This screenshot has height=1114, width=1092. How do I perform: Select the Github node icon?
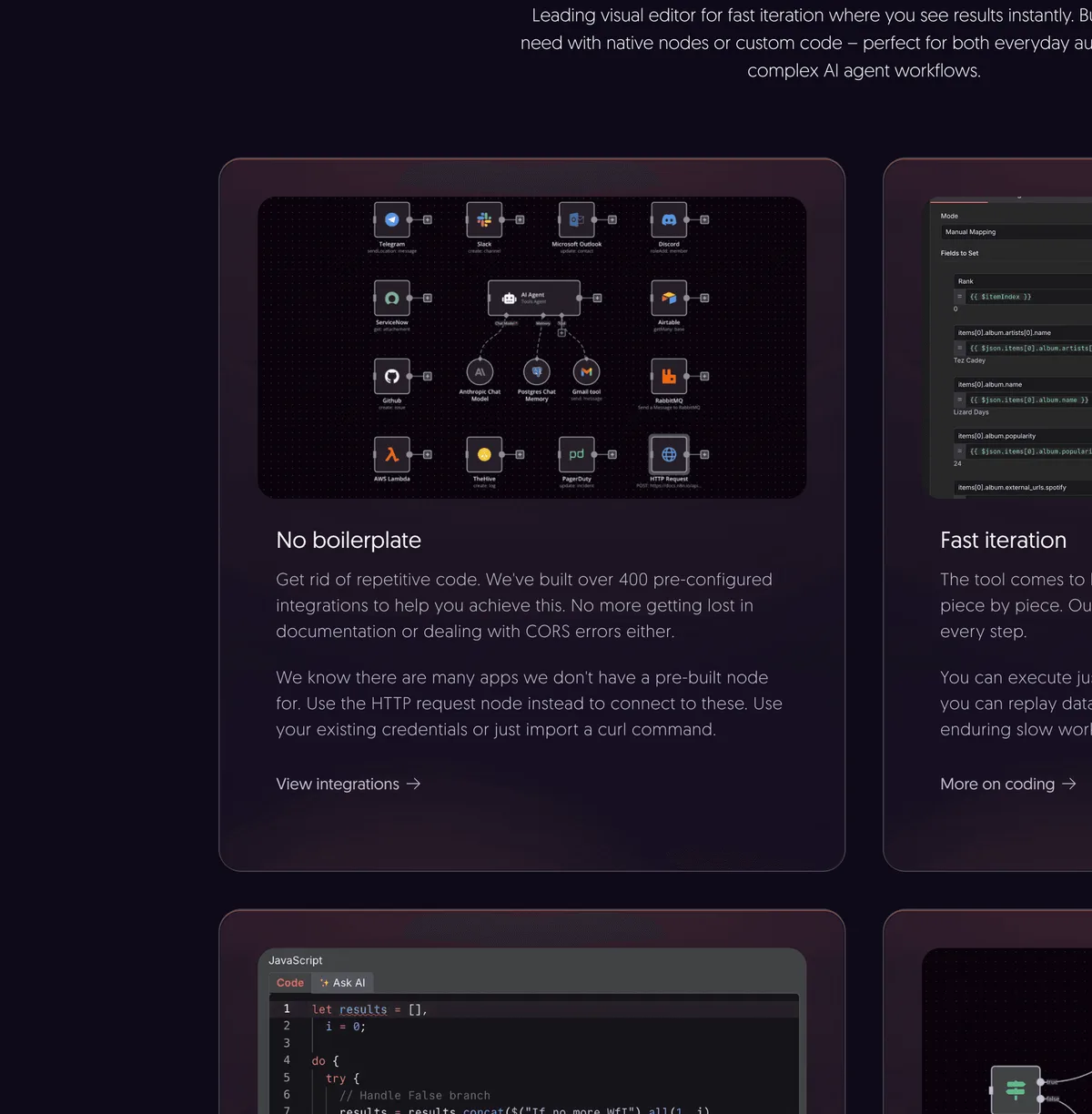(392, 376)
